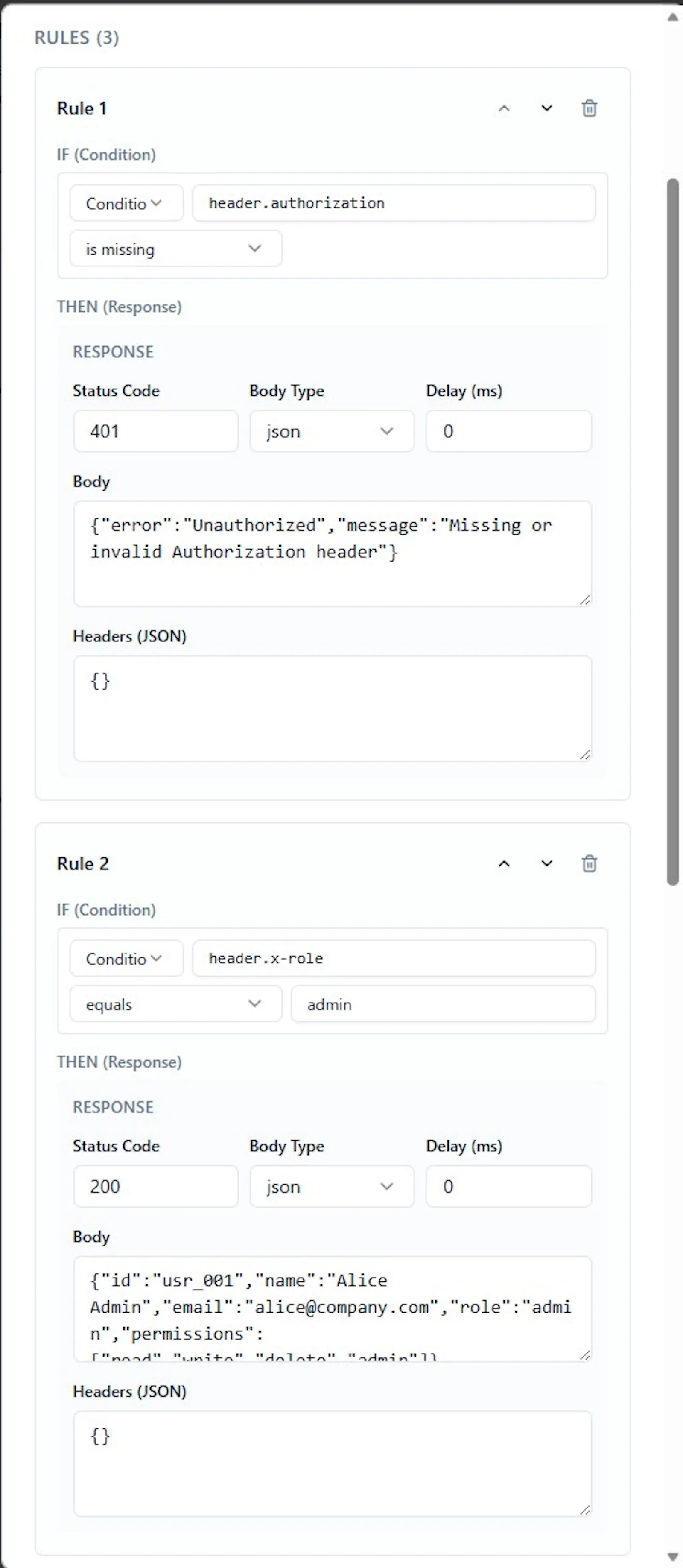Click Rule 1 Headers (JSON) textarea
This screenshot has width=683, height=1568.
(x=333, y=708)
